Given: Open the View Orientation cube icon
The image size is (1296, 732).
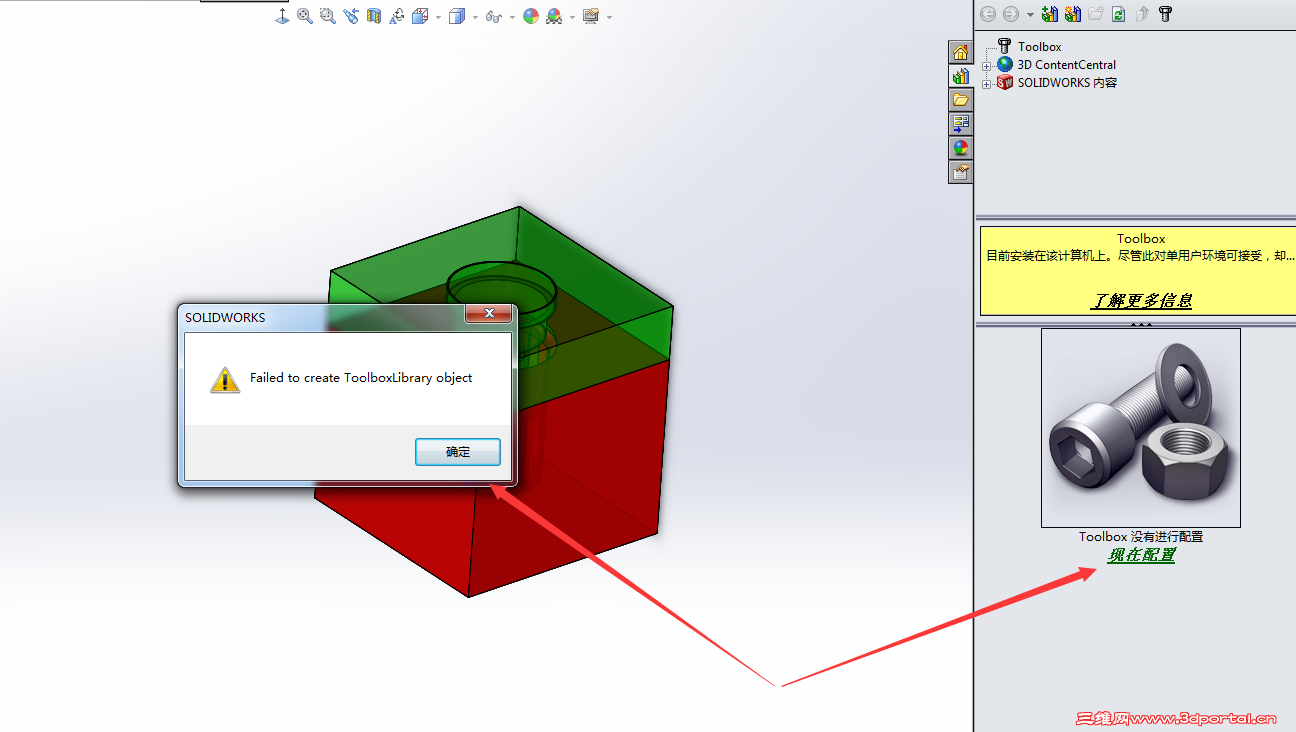Looking at the screenshot, I should pyautogui.click(x=420, y=16).
